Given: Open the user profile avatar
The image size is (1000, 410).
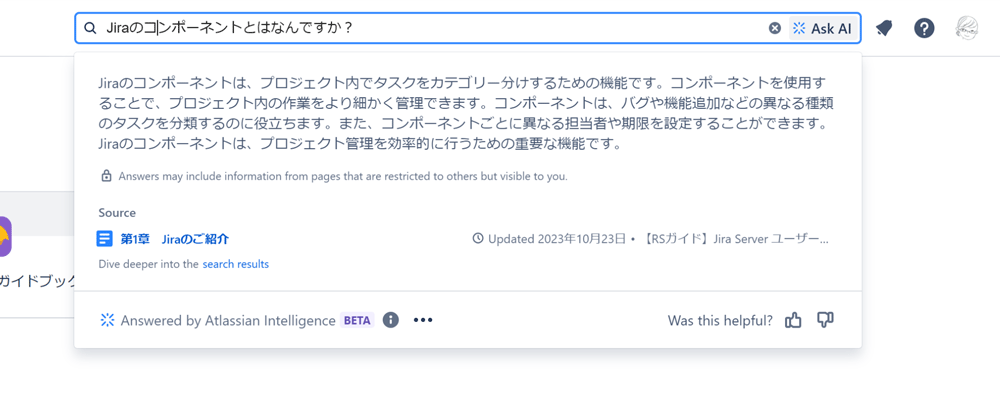Looking at the screenshot, I should [x=966, y=27].
